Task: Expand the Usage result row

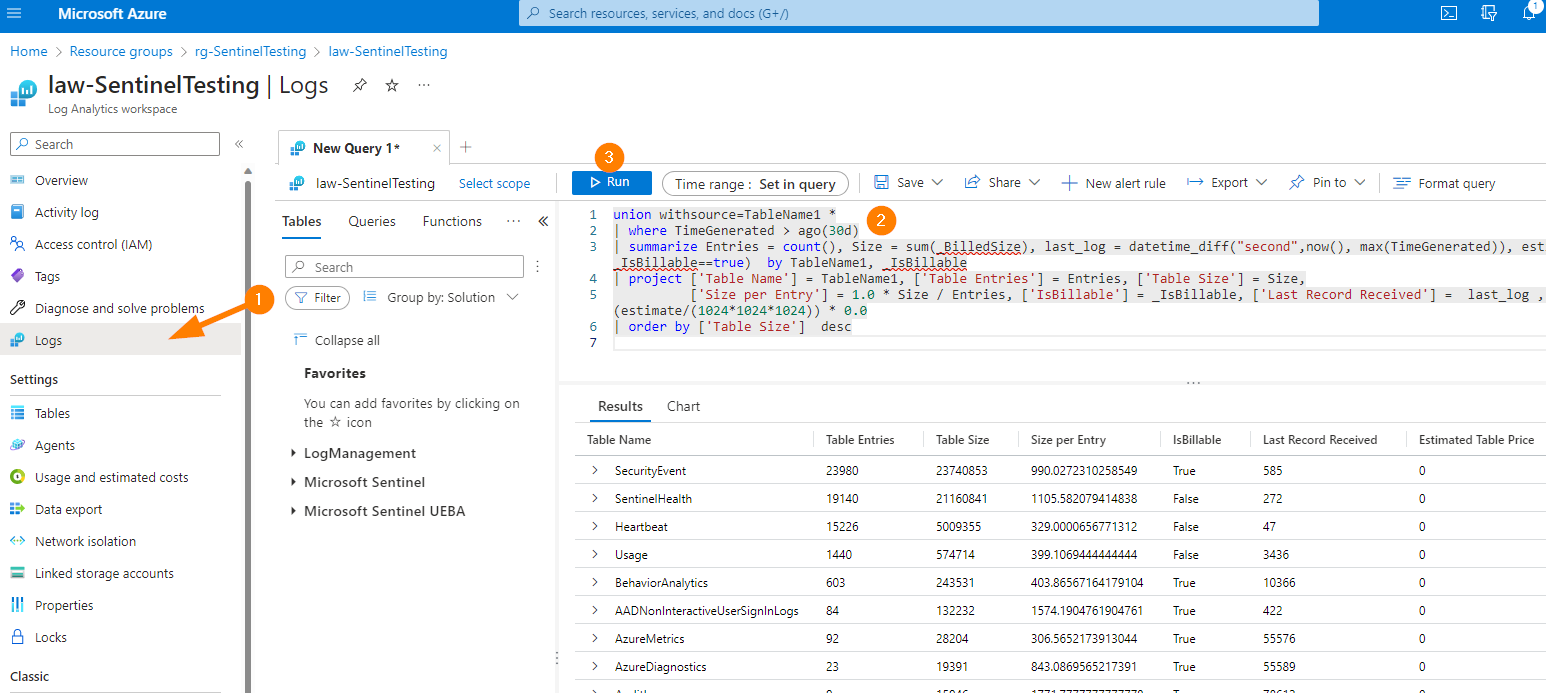Action: 595,555
